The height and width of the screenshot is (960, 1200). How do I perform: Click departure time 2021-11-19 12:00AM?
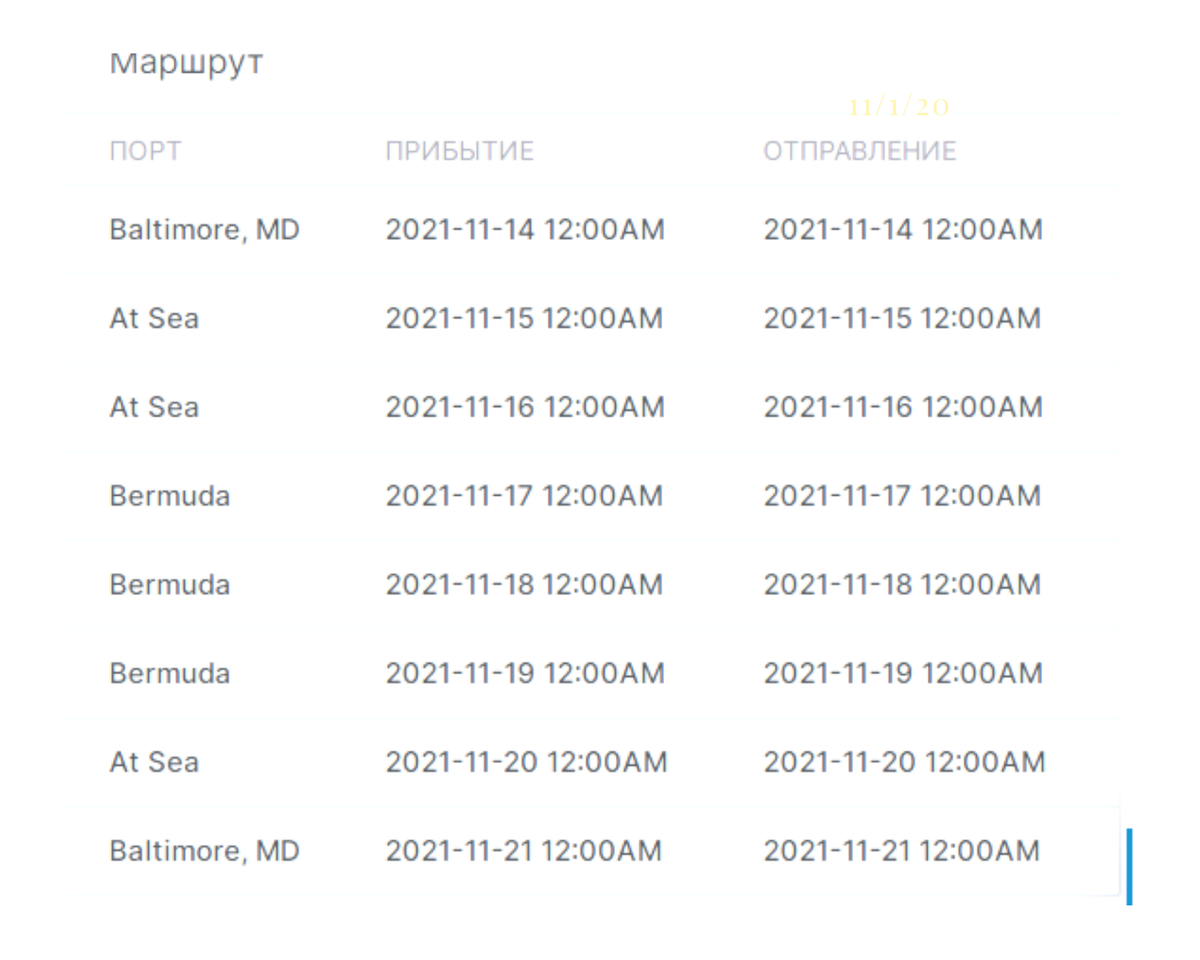coord(903,673)
